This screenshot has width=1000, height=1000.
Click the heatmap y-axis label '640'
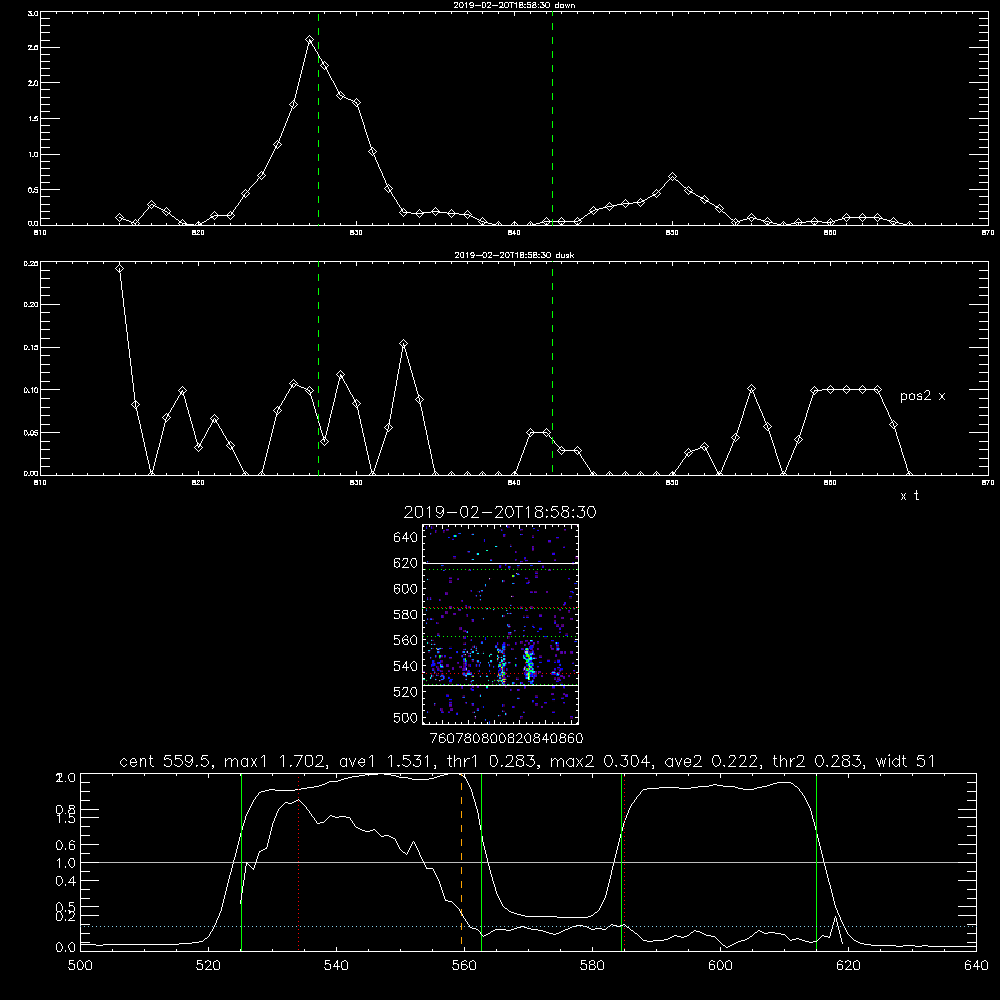click(x=406, y=538)
